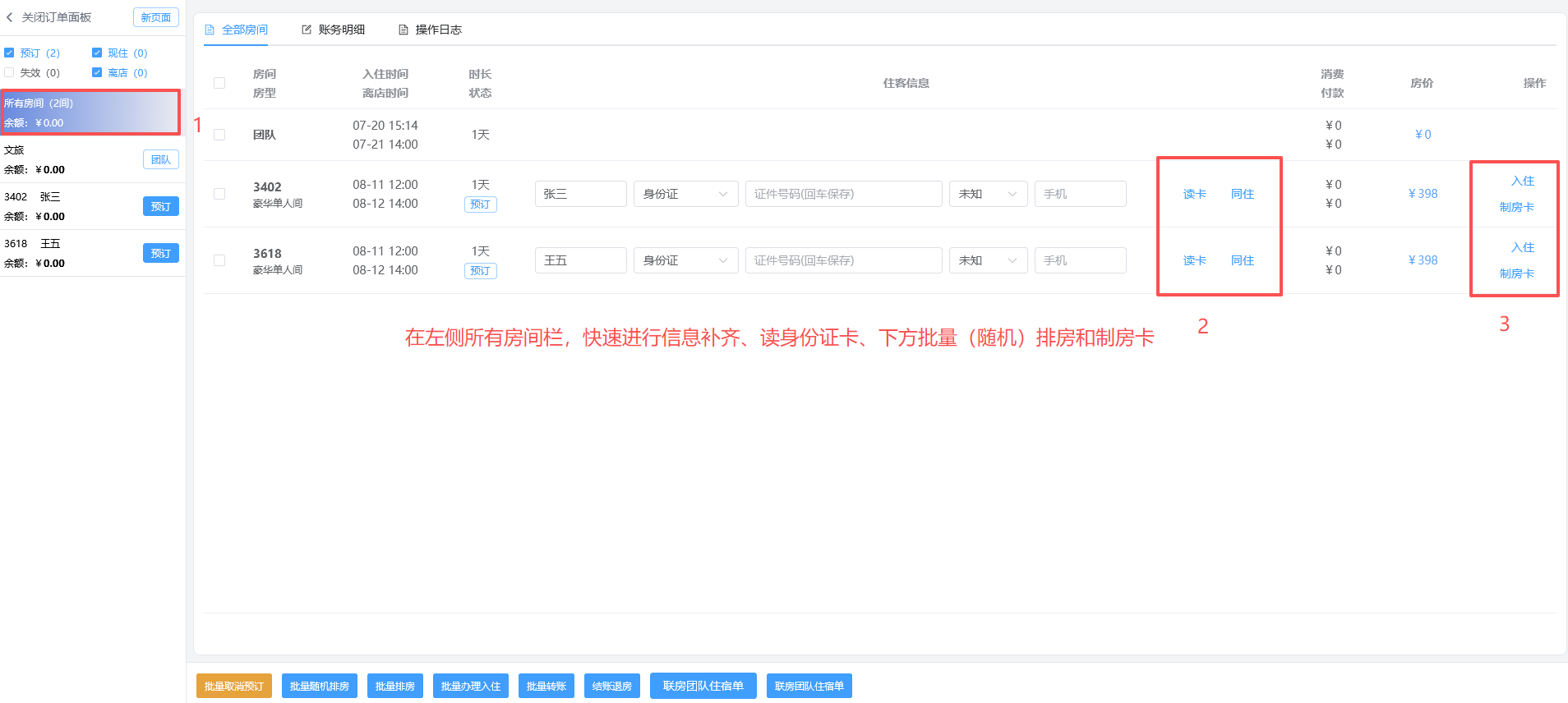Image resolution: width=1568 pixels, height=703 pixels.
Task: Toggle the 现住 (0) checkbox
Action: point(97,53)
